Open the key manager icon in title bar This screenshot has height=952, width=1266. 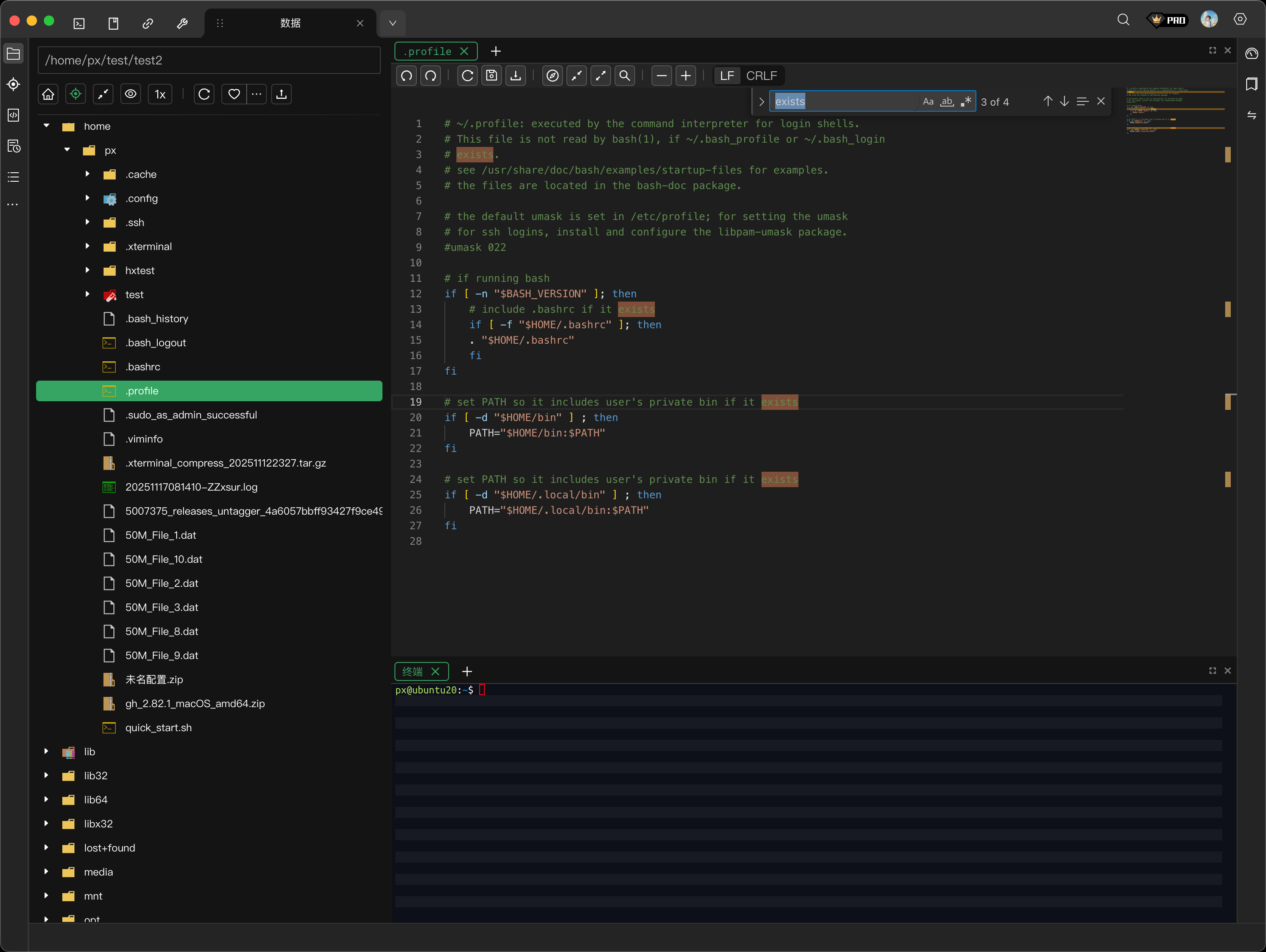(x=182, y=24)
